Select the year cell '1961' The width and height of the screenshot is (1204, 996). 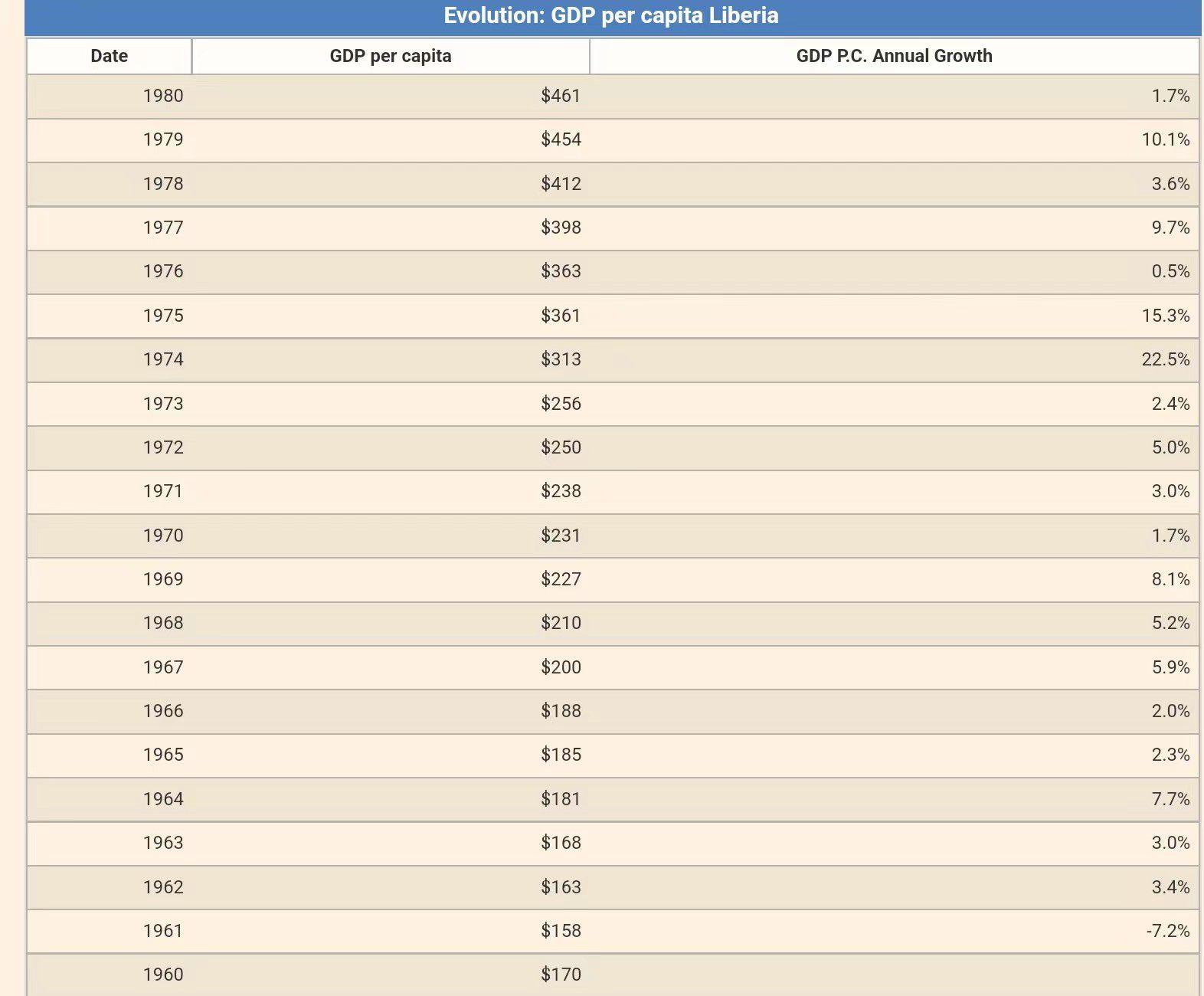163,931
